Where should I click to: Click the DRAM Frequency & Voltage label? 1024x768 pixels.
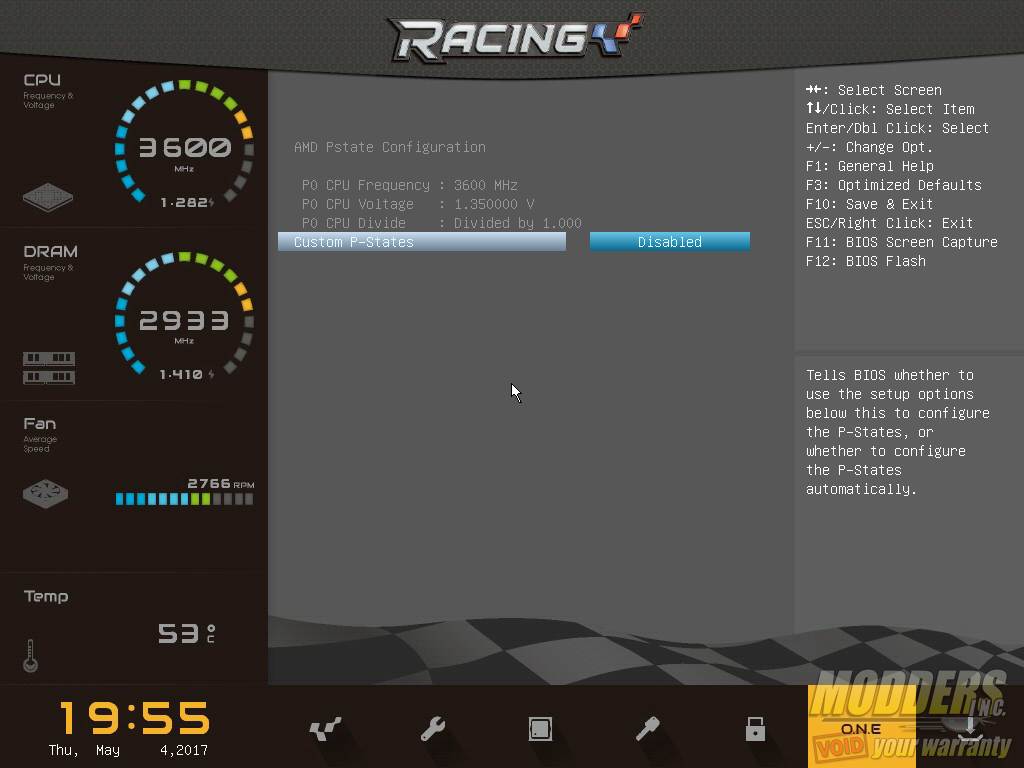click(x=50, y=263)
